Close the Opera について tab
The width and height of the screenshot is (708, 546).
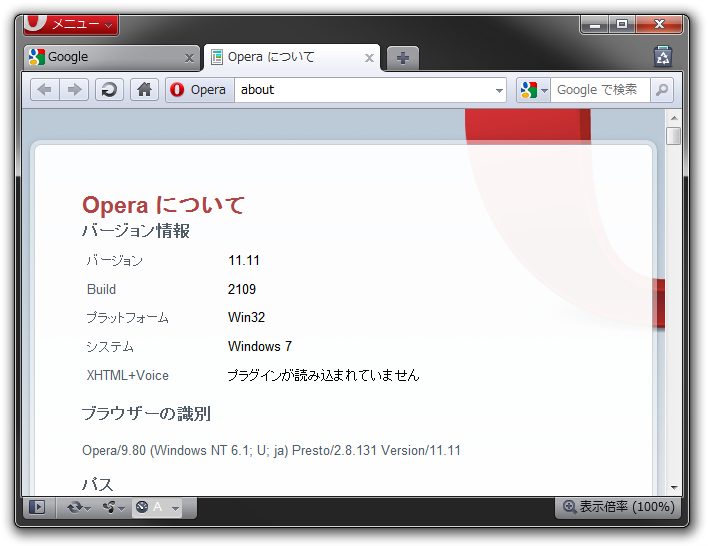(369, 58)
